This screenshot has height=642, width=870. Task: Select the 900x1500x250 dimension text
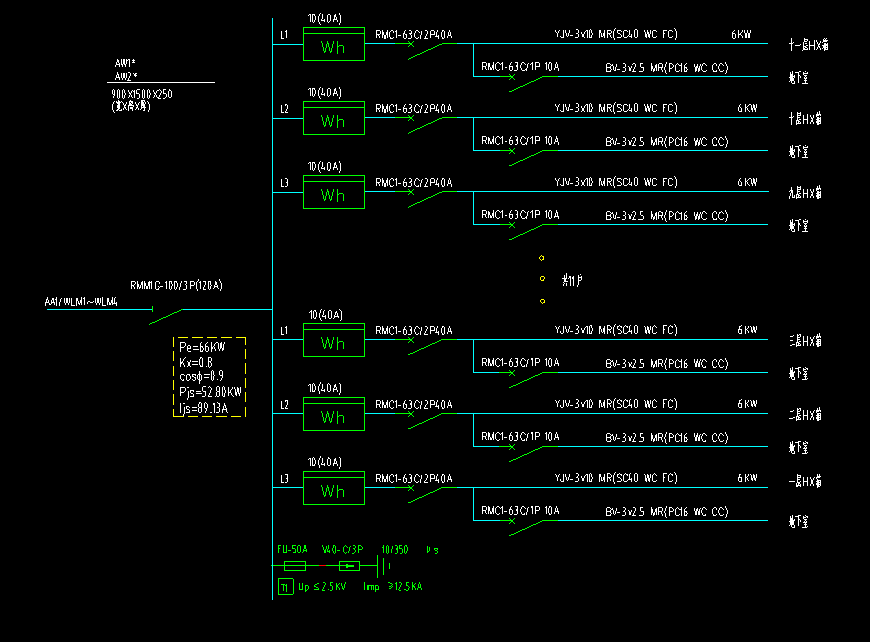142,94
